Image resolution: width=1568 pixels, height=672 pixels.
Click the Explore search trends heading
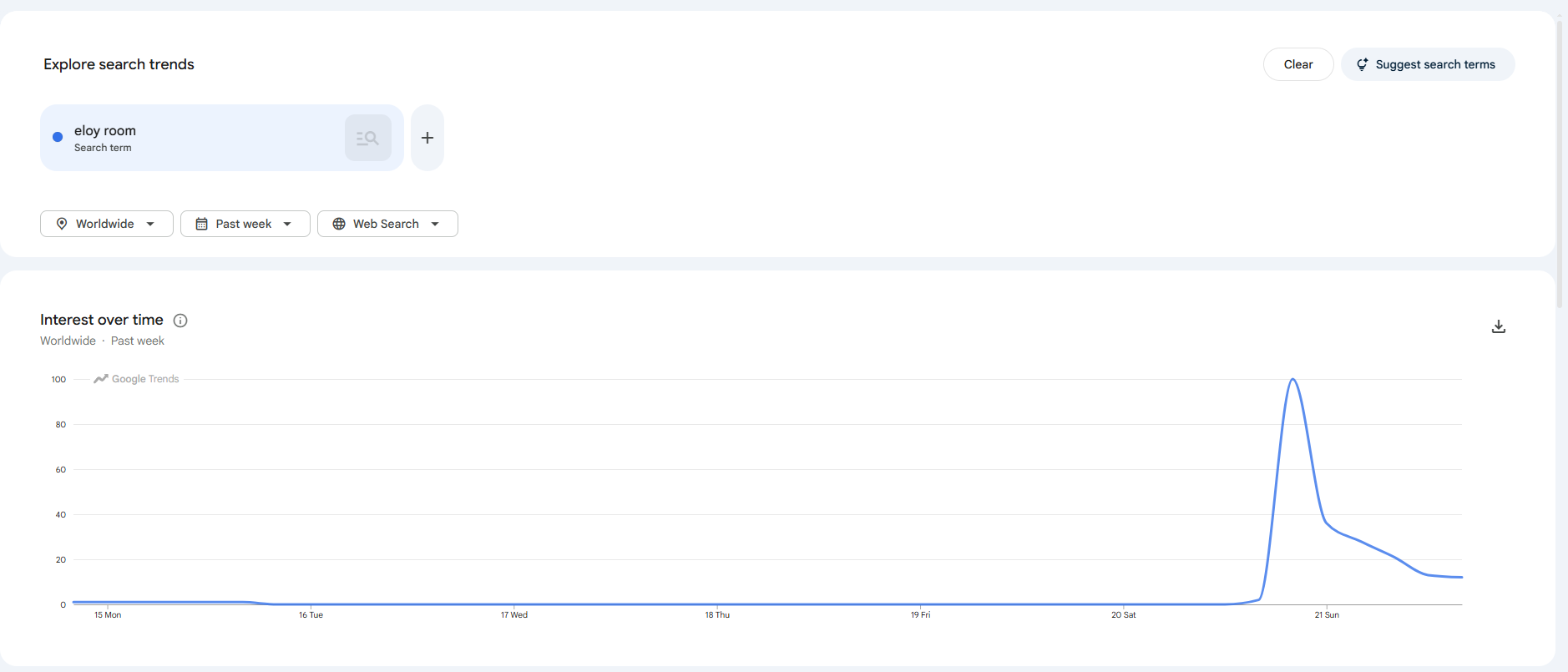pos(119,64)
